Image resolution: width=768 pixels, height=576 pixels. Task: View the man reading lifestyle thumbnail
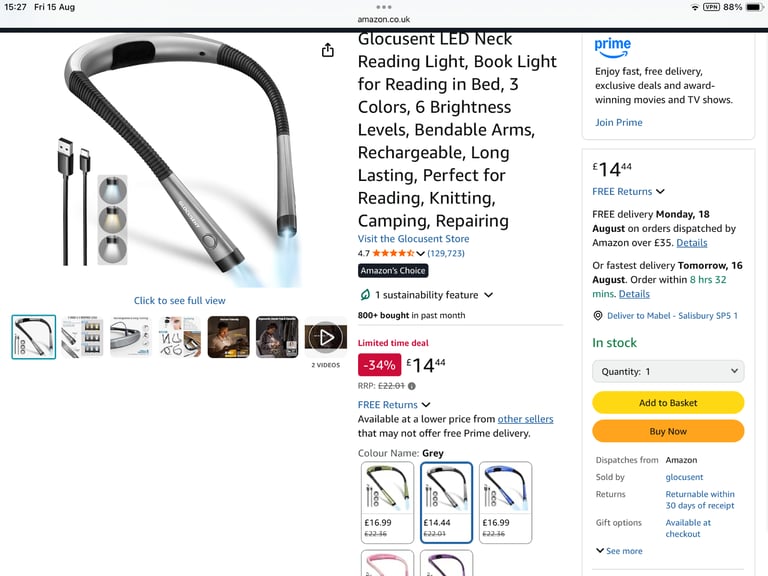[228, 337]
